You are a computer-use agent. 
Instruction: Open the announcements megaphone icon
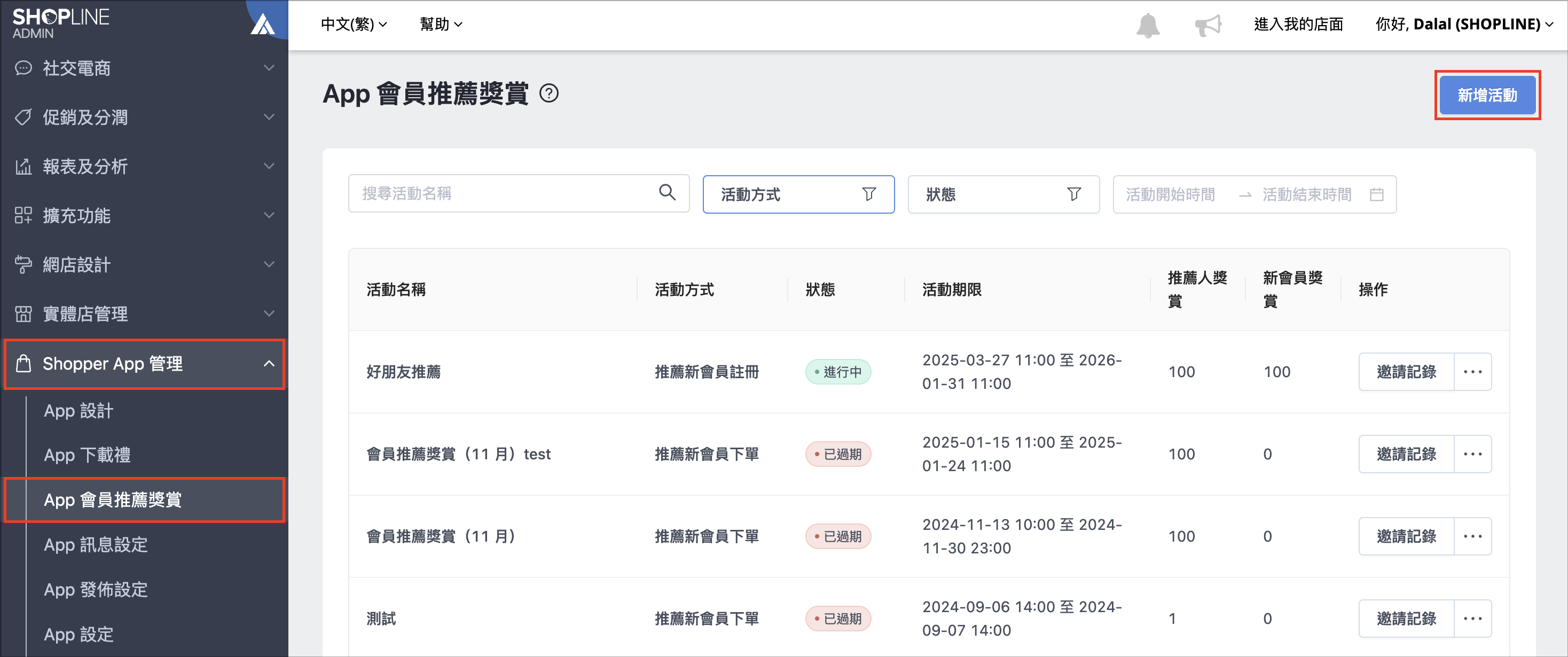point(1208,25)
